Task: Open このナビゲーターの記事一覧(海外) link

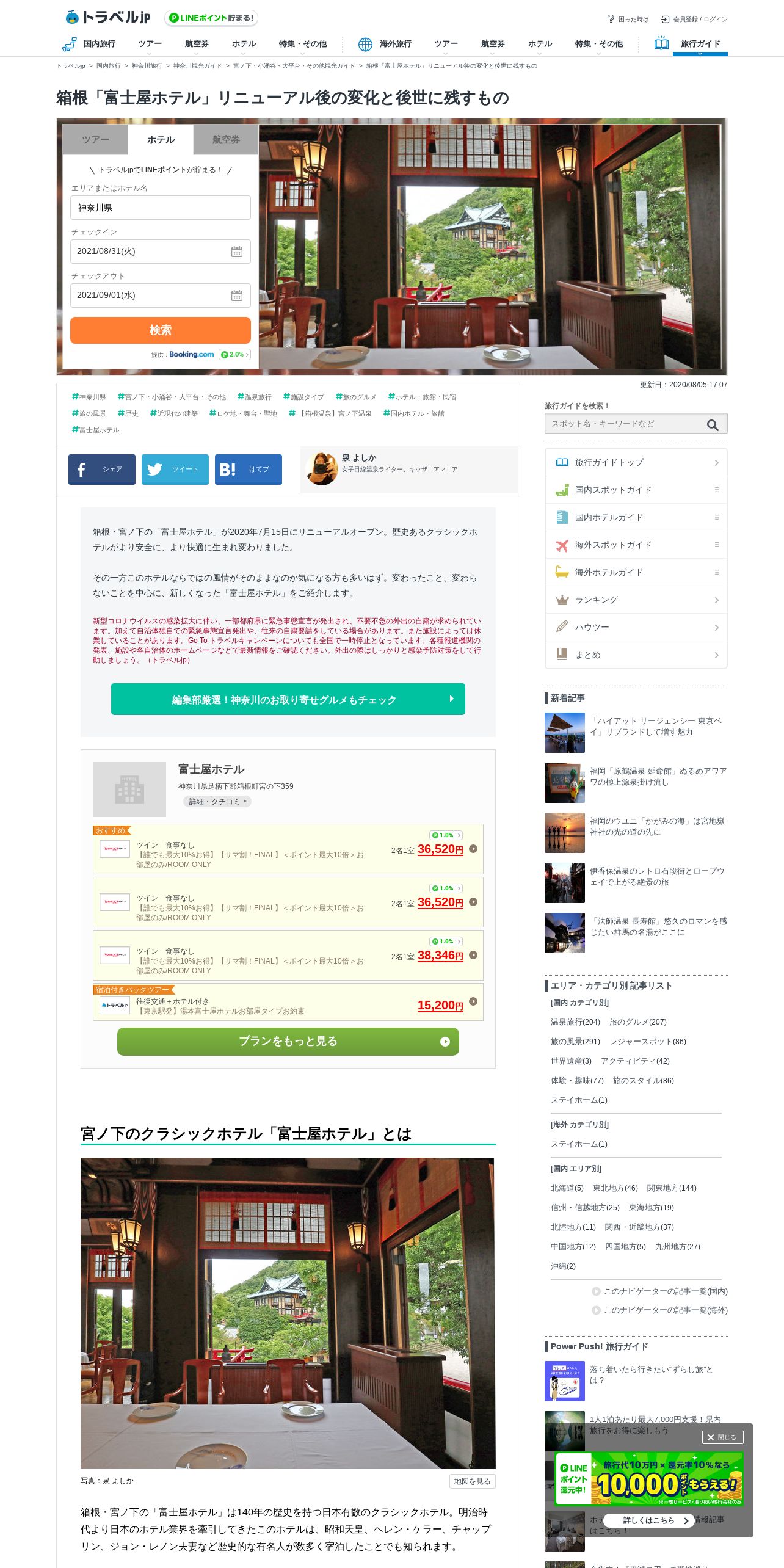Action: click(x=660, y=1310)
